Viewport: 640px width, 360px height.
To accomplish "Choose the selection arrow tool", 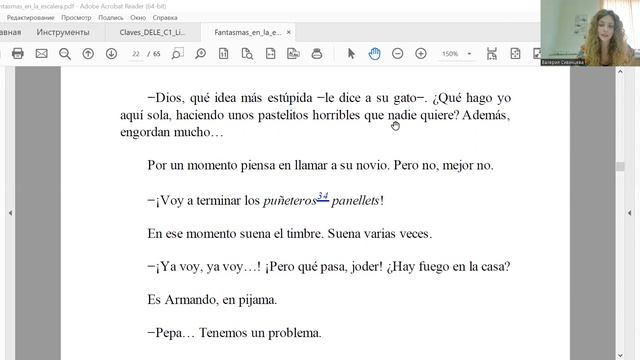I will click(351, 53).
